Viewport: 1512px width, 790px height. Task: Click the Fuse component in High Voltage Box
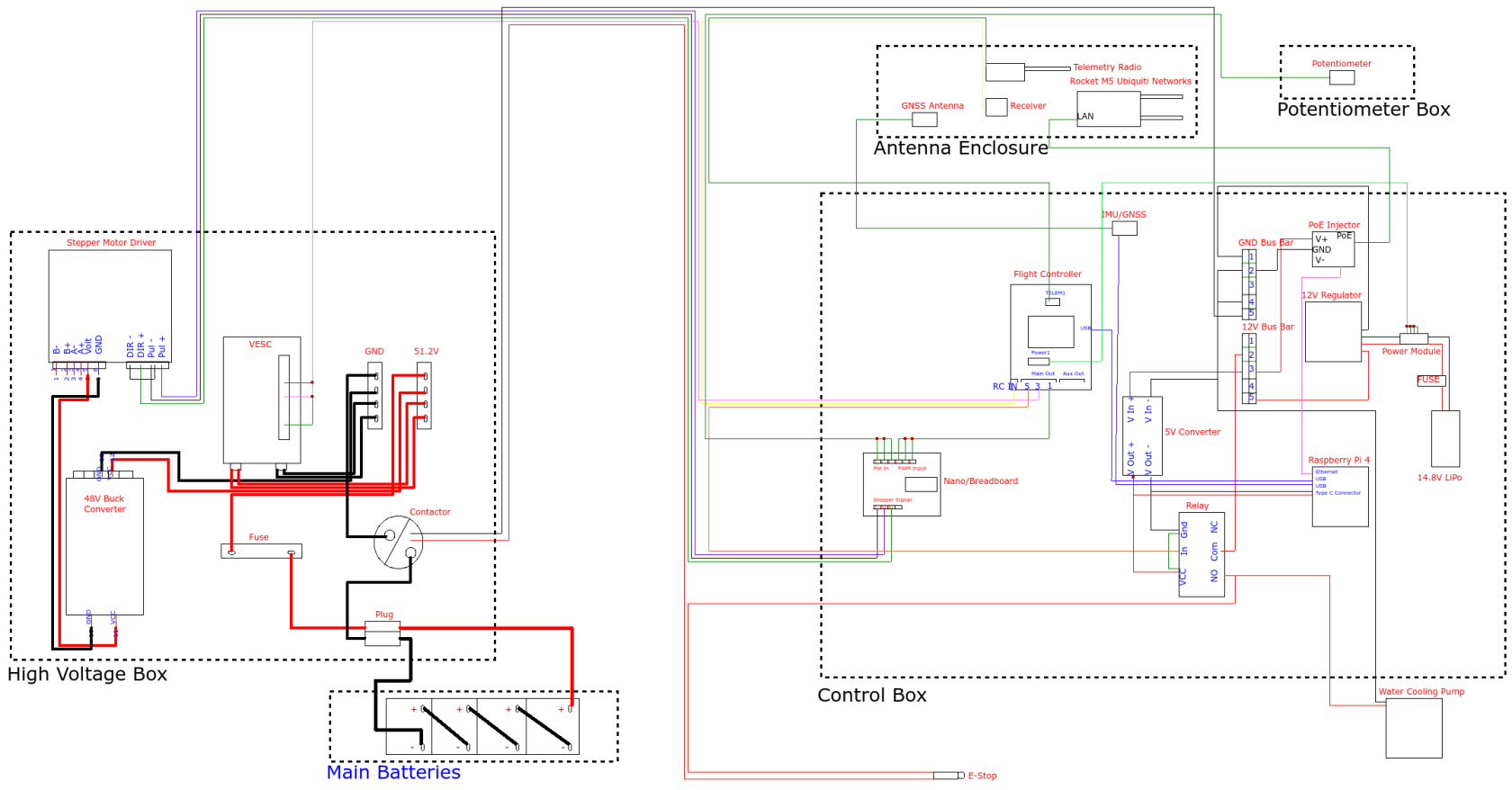coord(261,551)
